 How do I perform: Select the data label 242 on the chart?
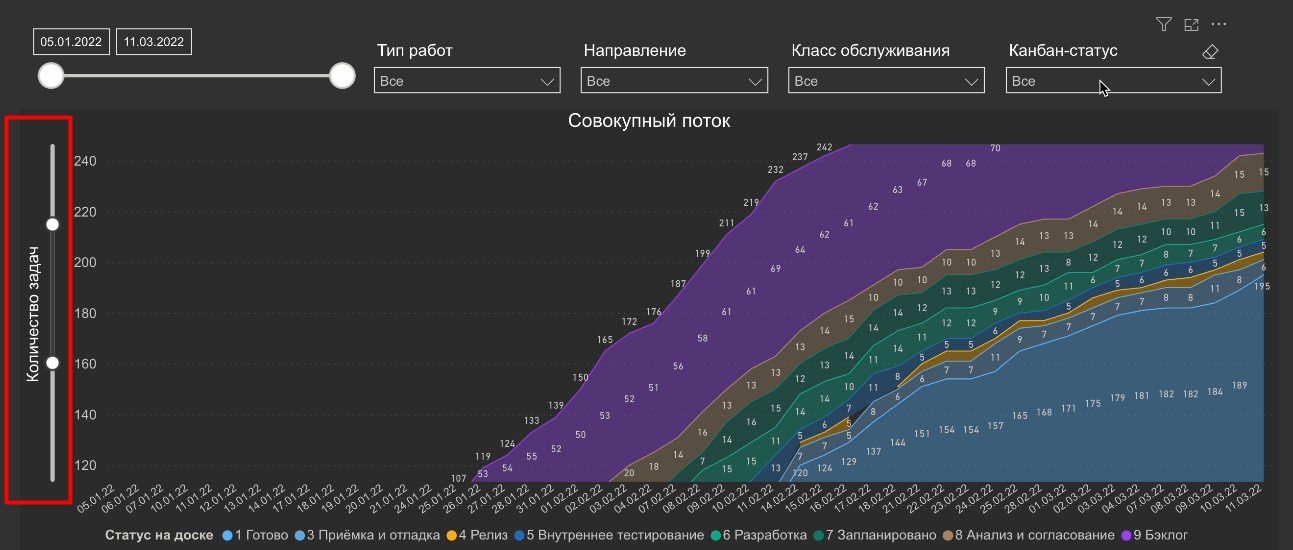click(x=824, y=147)
